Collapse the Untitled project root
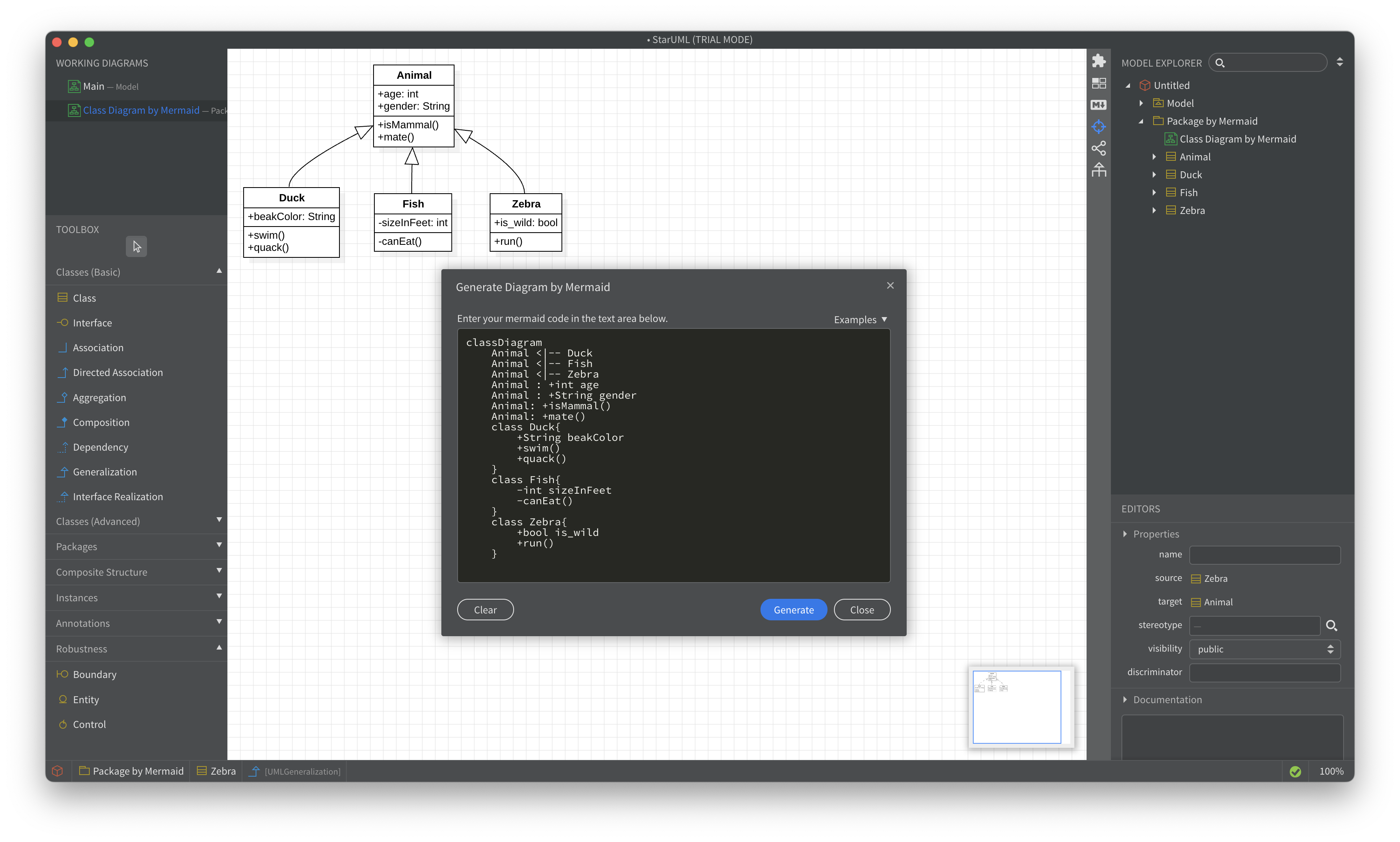This screenshot has width=1400, height=842. point(1128,86)
